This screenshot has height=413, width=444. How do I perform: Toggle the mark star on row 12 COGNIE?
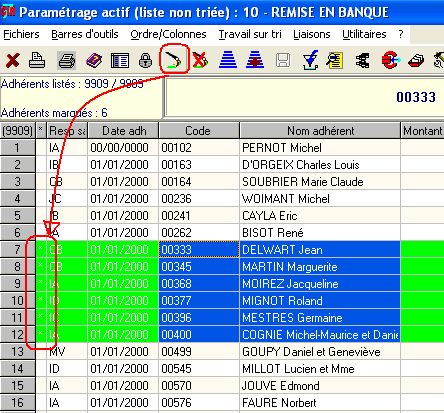coord(41,334)
